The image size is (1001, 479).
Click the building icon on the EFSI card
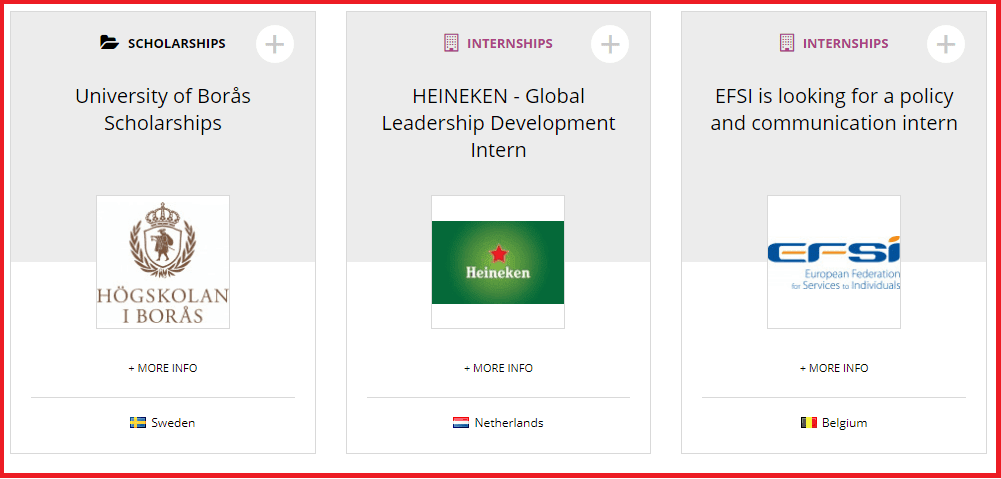point(786,43)
